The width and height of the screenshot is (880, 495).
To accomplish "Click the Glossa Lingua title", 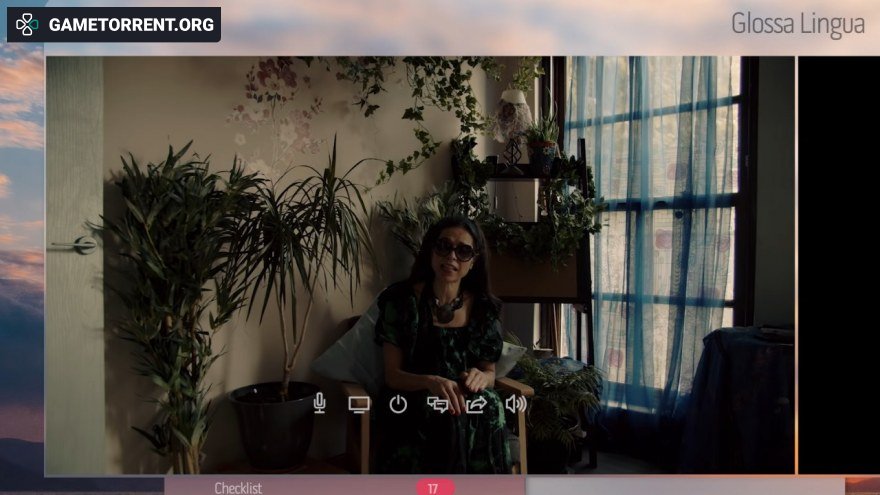I will 798,25.
